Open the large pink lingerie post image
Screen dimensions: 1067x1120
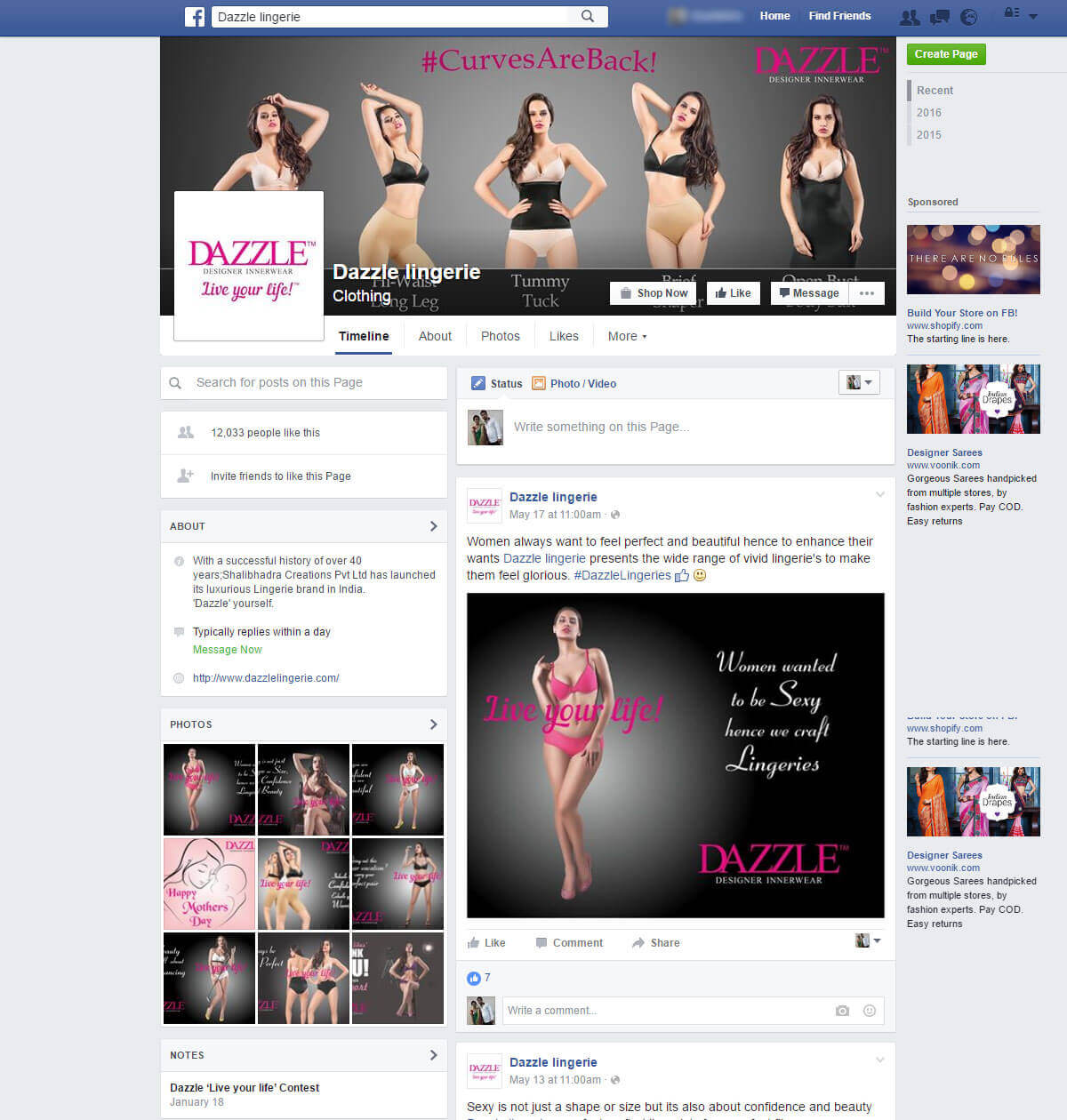676,756
